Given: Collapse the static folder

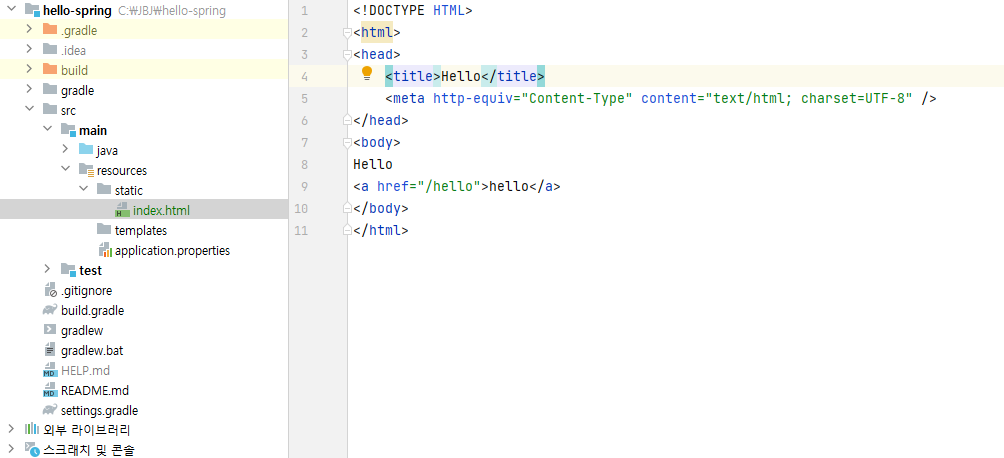Looking at the screenshot, I should pos(83,190).
